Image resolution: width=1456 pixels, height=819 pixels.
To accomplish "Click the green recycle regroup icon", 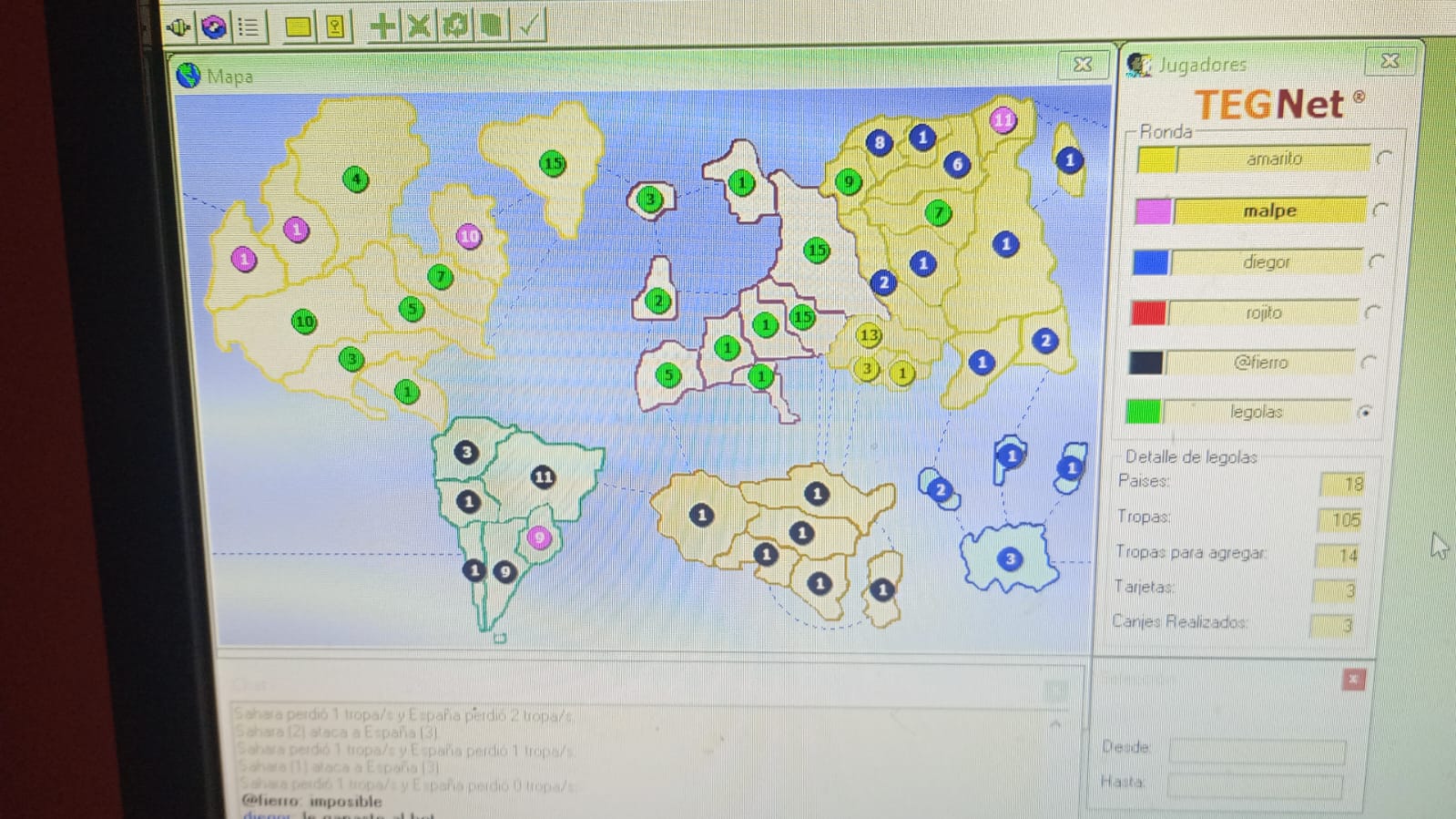I will (454, 26).
